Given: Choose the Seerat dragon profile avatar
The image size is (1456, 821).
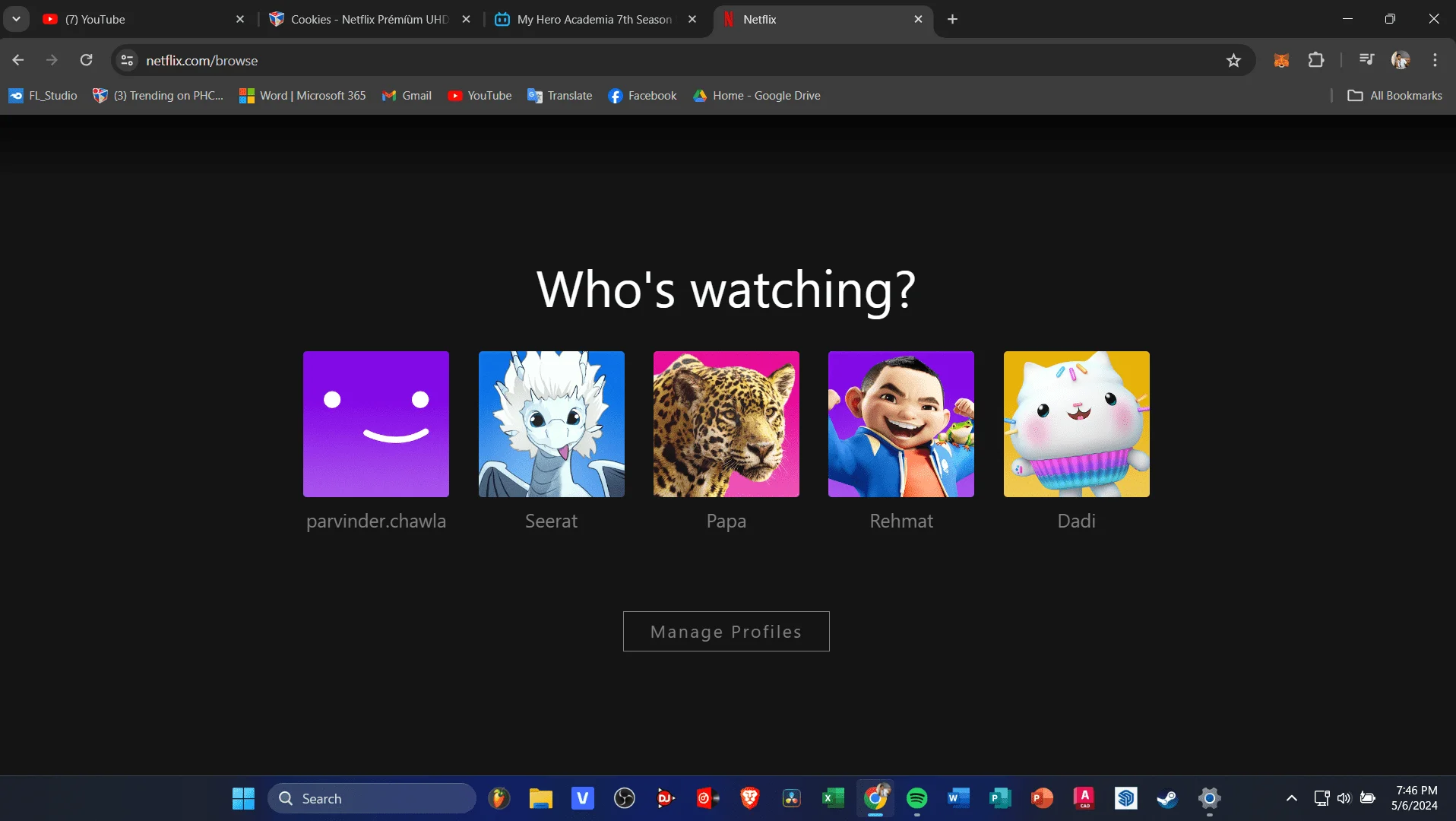Looking at the screenshot, I should click(x=552, y=424).
